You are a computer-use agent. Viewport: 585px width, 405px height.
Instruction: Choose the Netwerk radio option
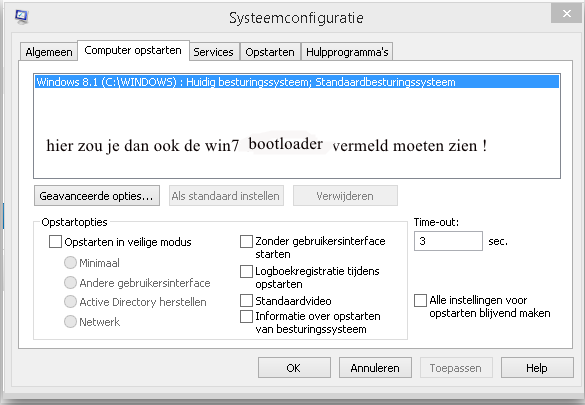[x=70, y=321]
